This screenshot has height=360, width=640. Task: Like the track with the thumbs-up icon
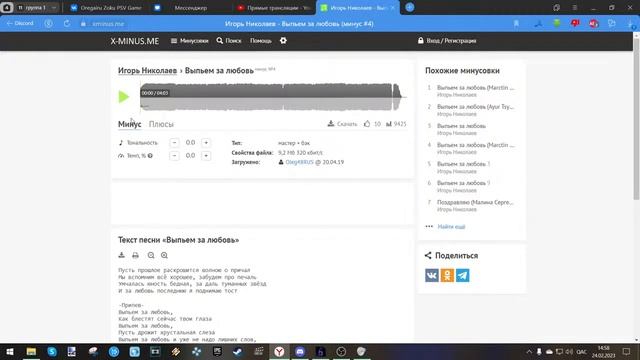pos(367,124)
